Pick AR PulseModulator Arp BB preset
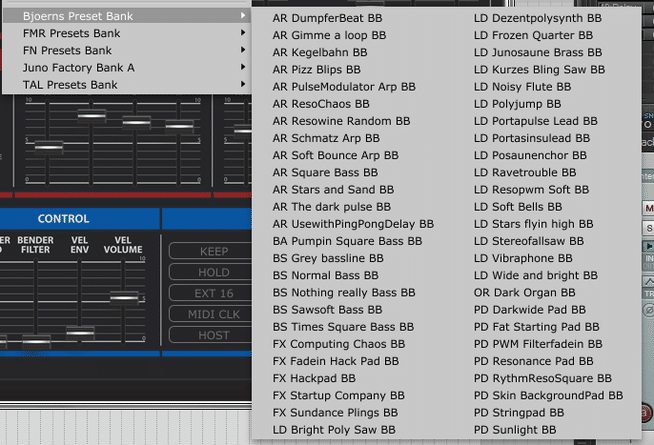This screenshot has height=445, width=654. tap(344, 86)
